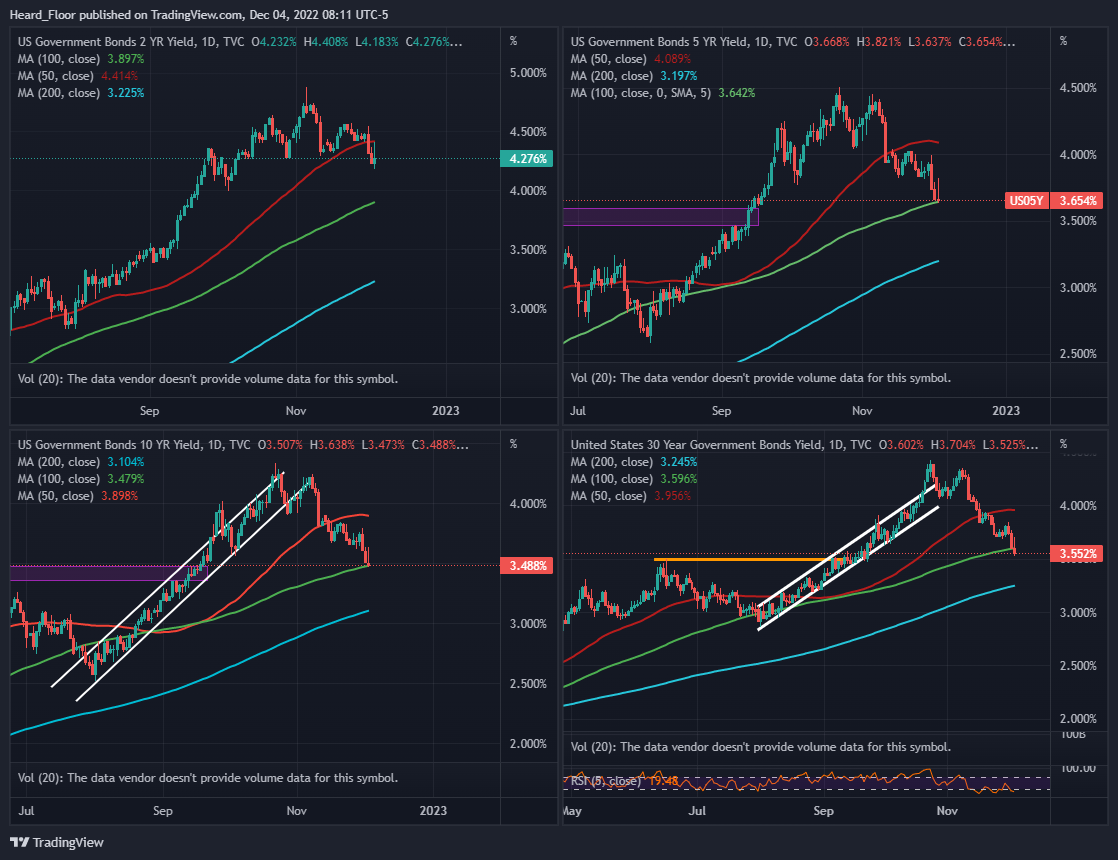Viewport: 1118px width, 860px height.
Task: Select MA (200, close) 3.245% in 30 YR chart
Action: click(634, 462)
